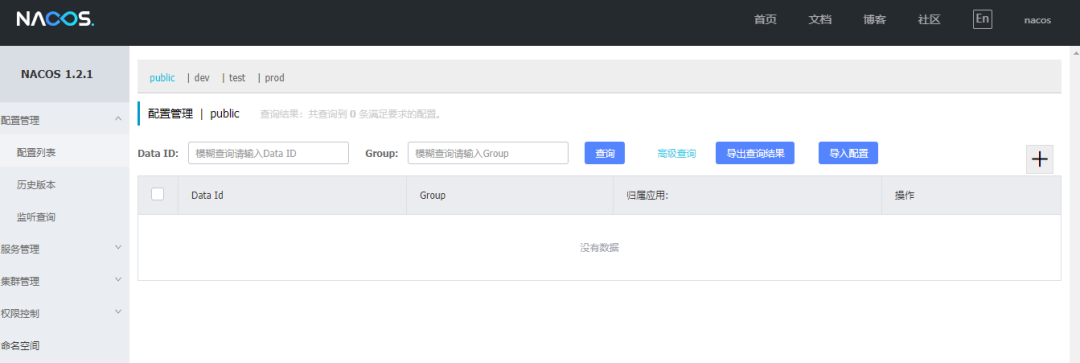
Task: Click the plus icon to add configuration
Action: coord(1039,160)
